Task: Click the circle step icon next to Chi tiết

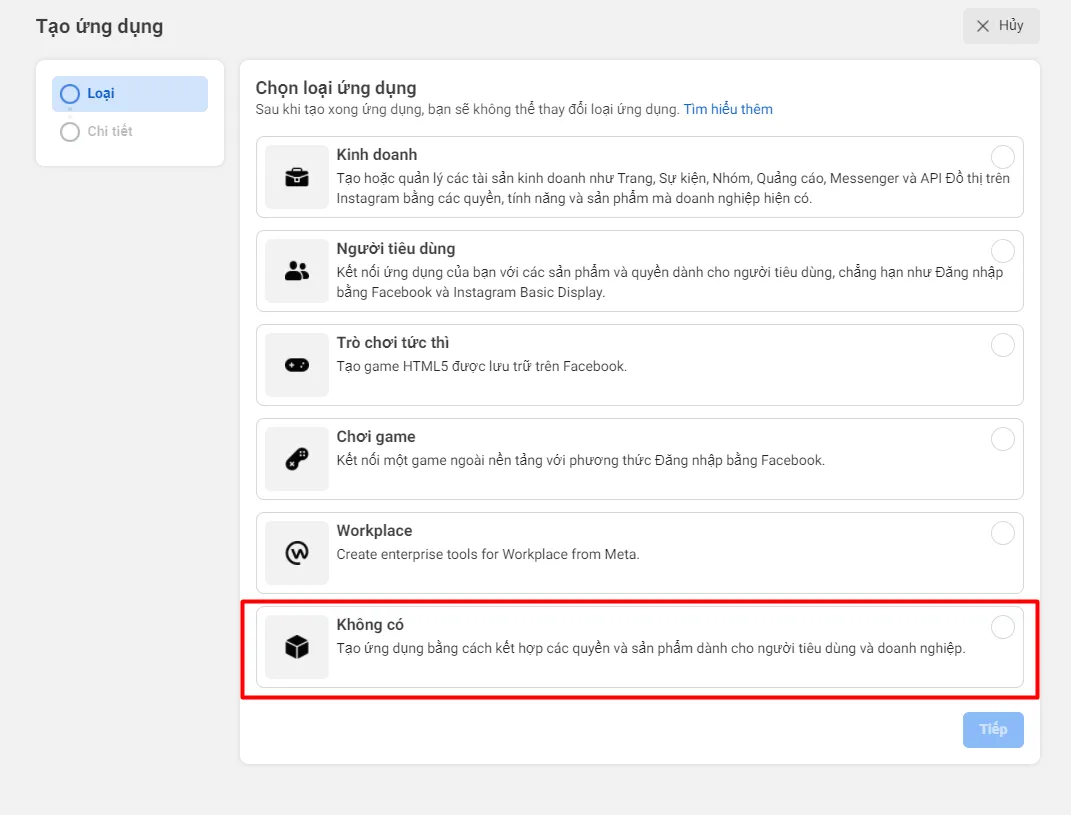Action: pos(70,131)
